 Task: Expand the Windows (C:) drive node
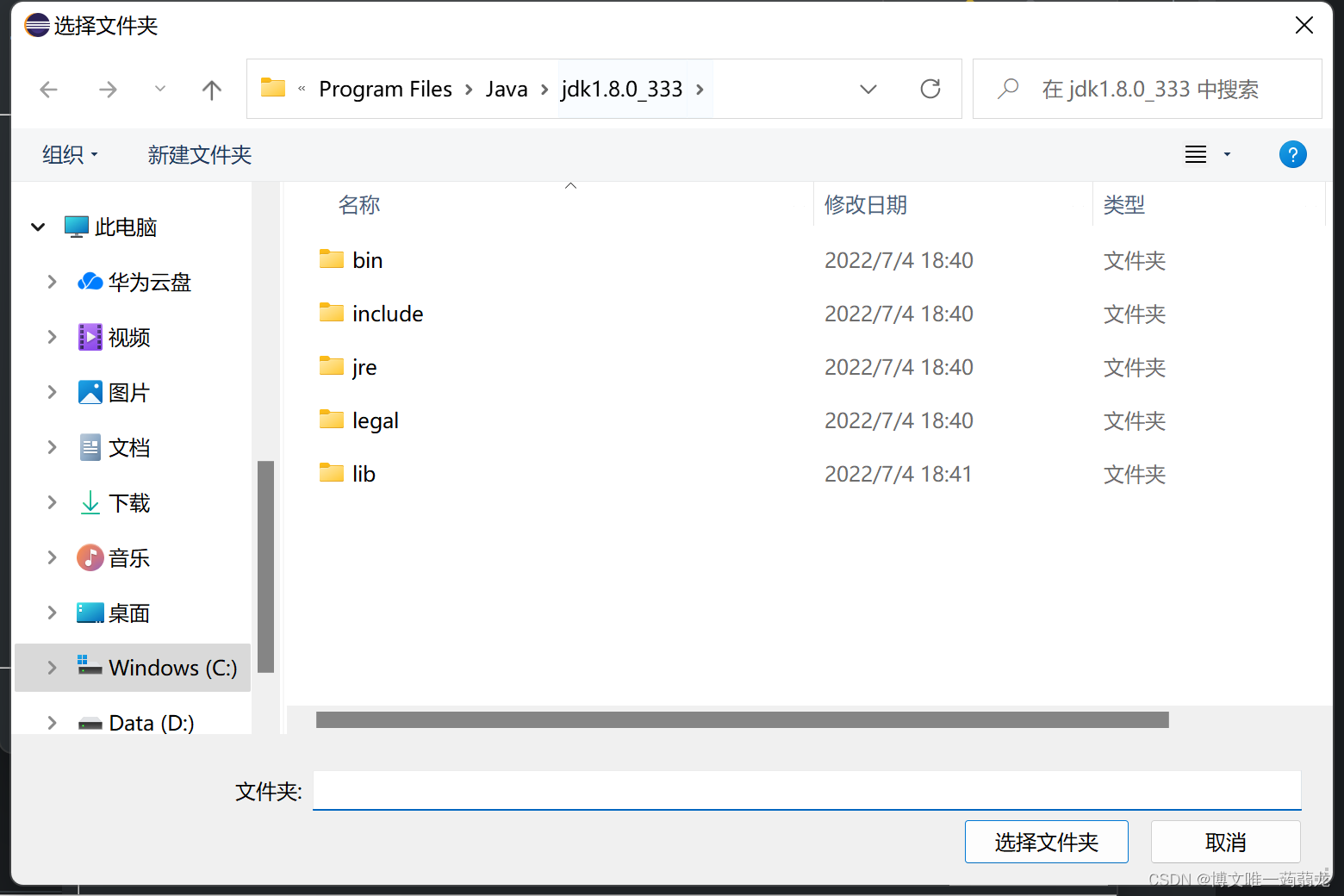tap(52, 669)
